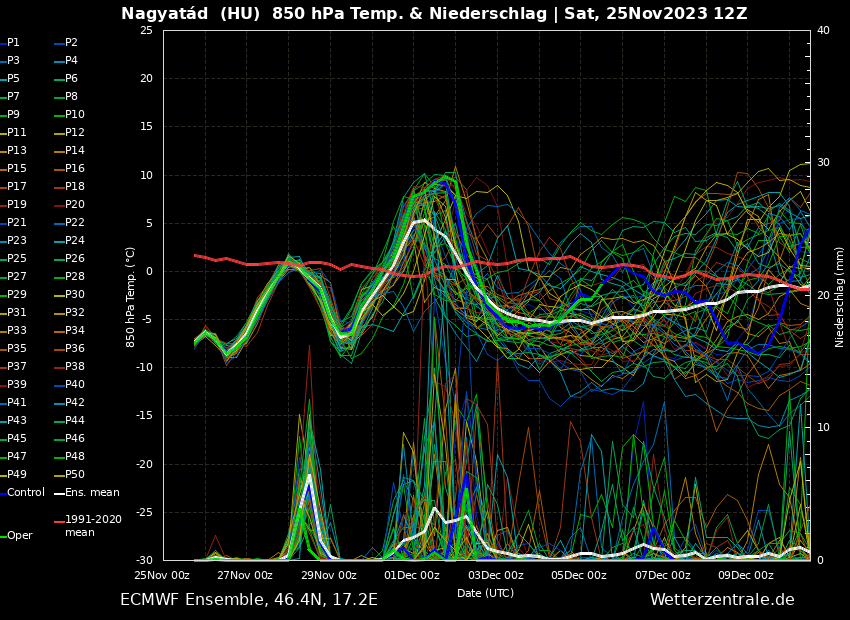850x620 pixels.
Task: Click the 850 hPa Temp. (°C) axis label
Action: click(131, 297)
